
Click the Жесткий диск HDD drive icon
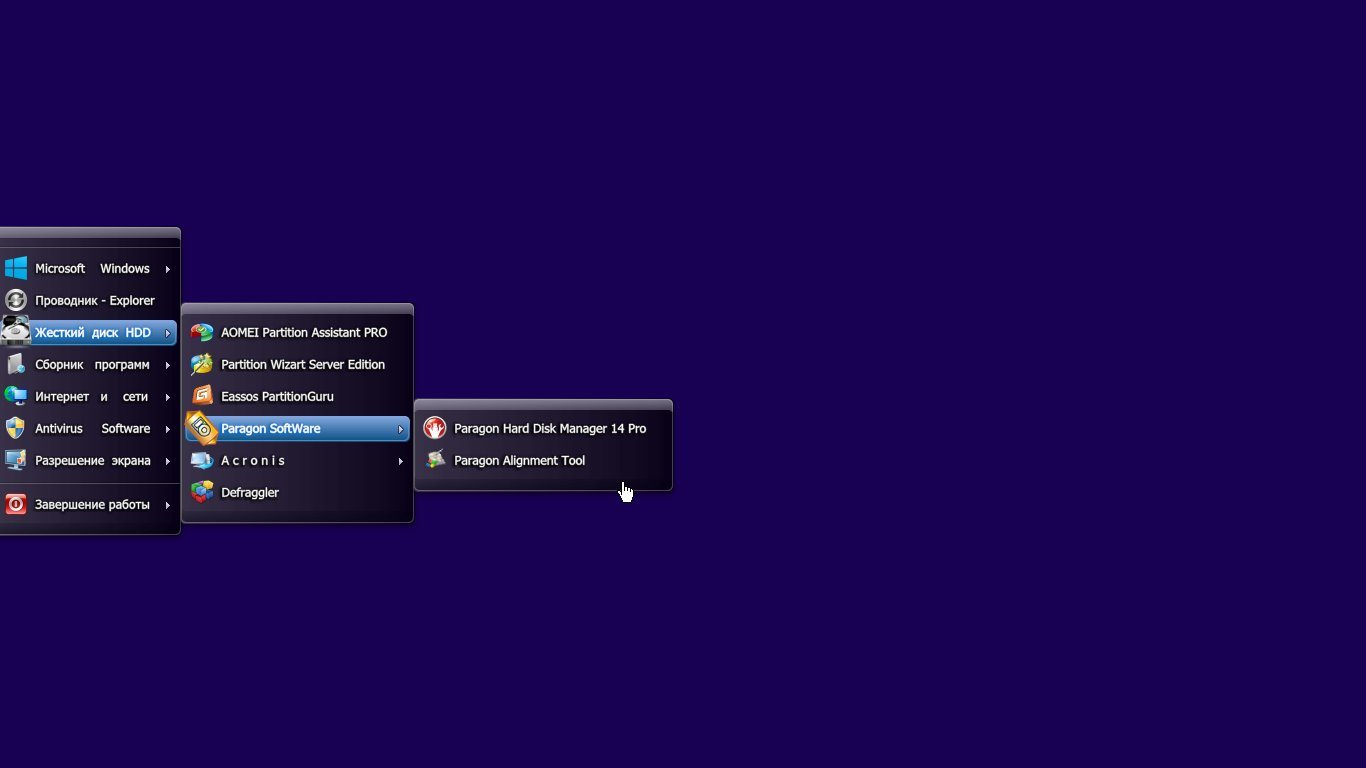[x=15, y=329]
